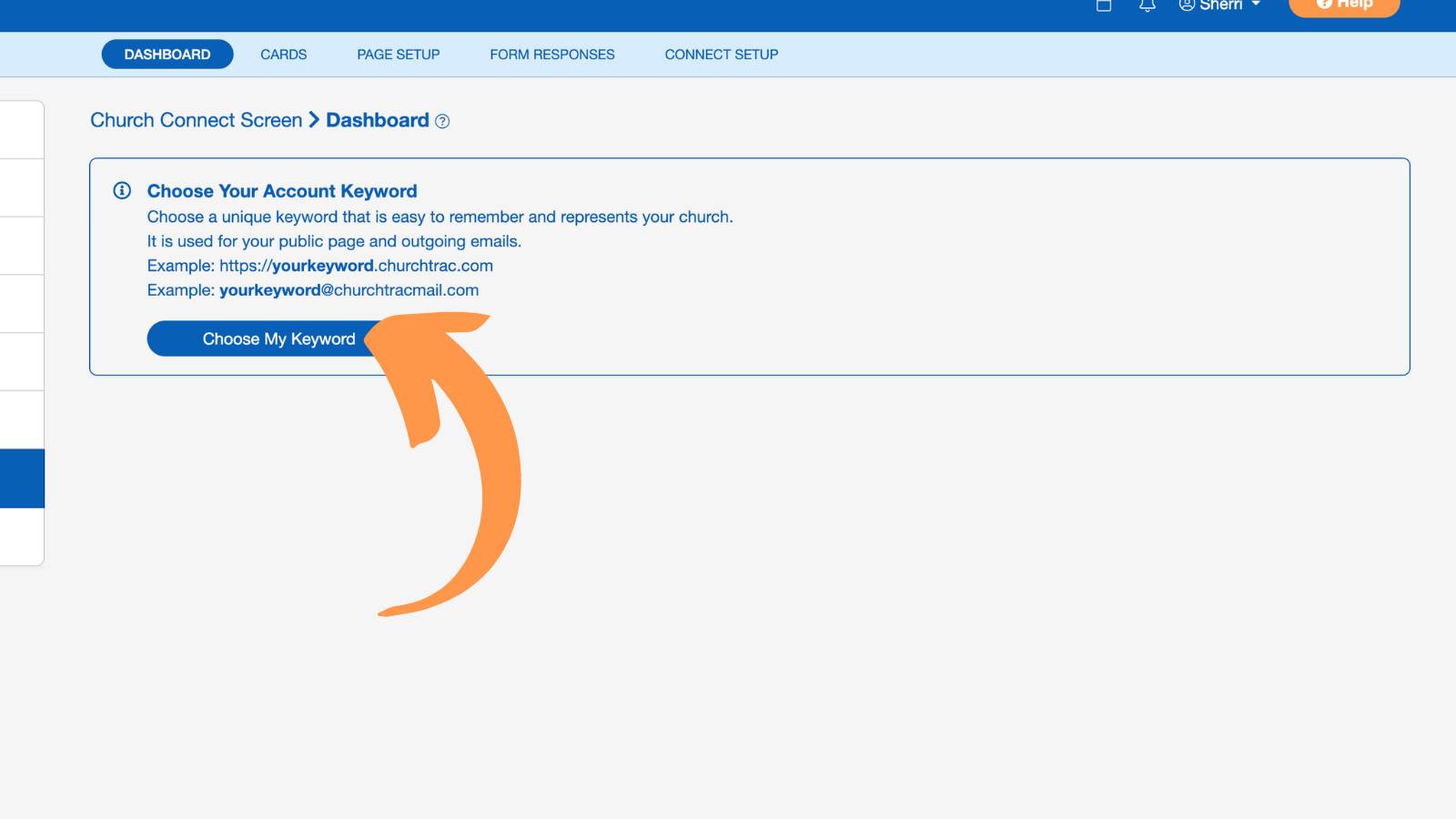
Task: Open the calendar icon in the top bar
Action: (x=1104, y=5)
